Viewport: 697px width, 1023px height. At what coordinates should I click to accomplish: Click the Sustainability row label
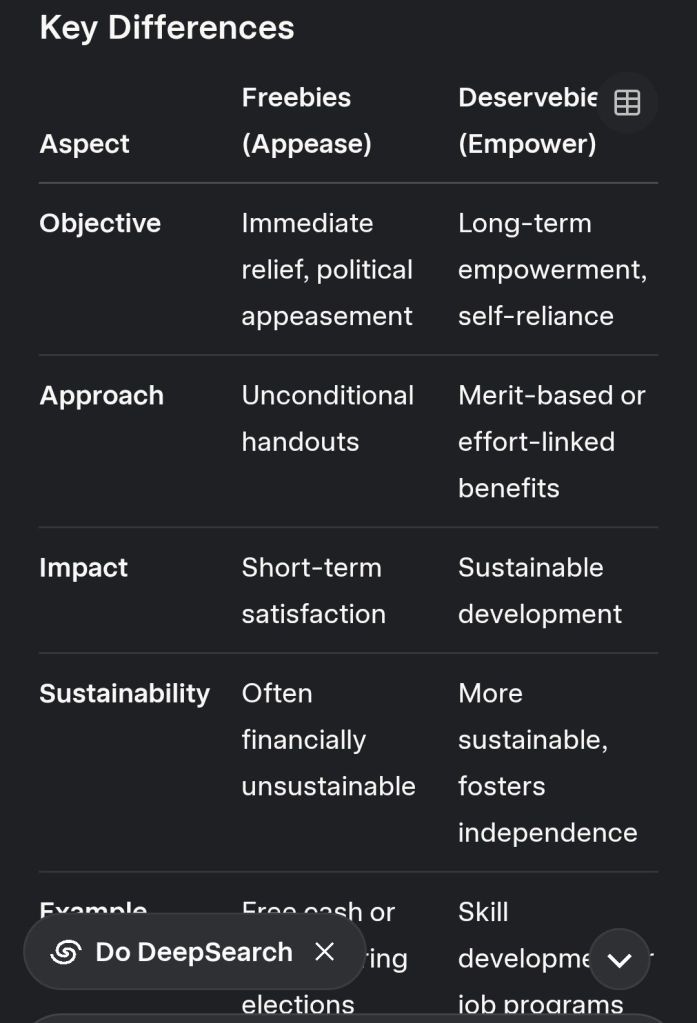point(125,693)
